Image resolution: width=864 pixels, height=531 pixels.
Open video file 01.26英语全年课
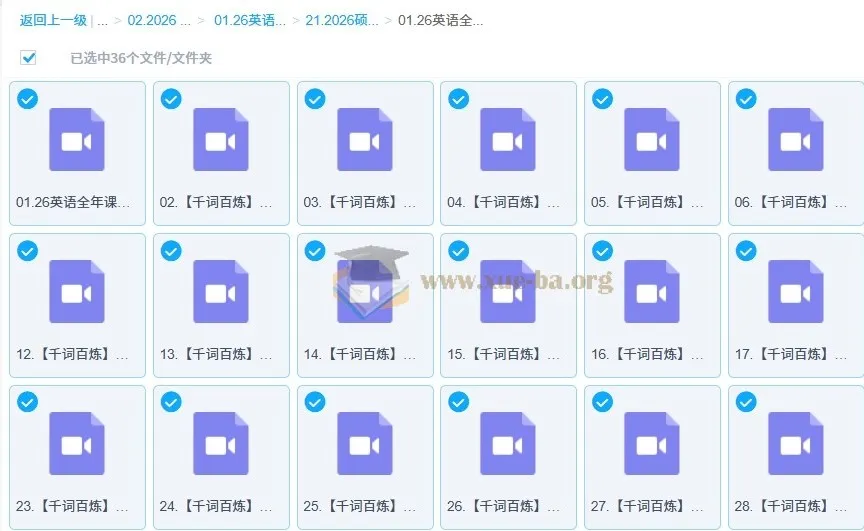coord(77,140)
